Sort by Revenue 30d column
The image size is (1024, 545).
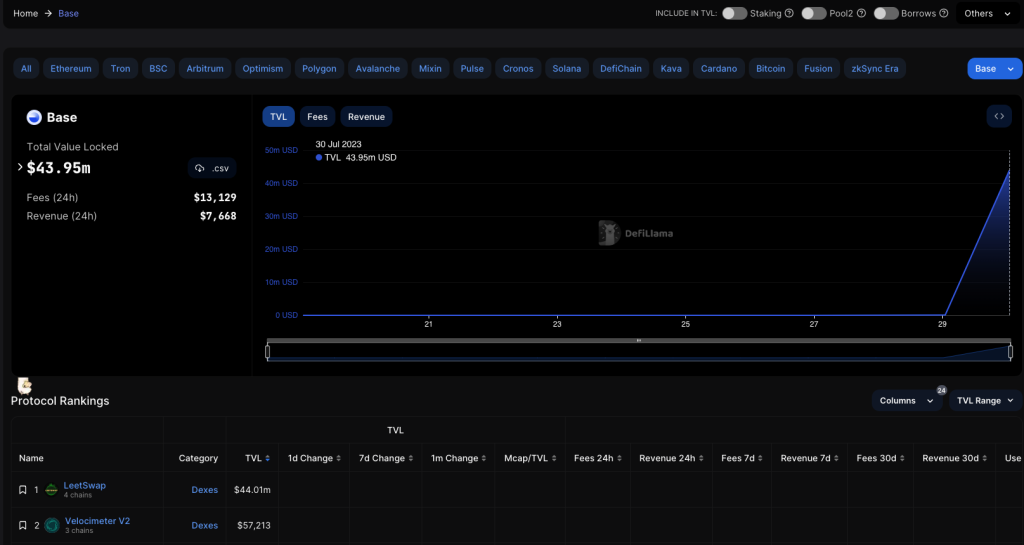click(985, 458)
